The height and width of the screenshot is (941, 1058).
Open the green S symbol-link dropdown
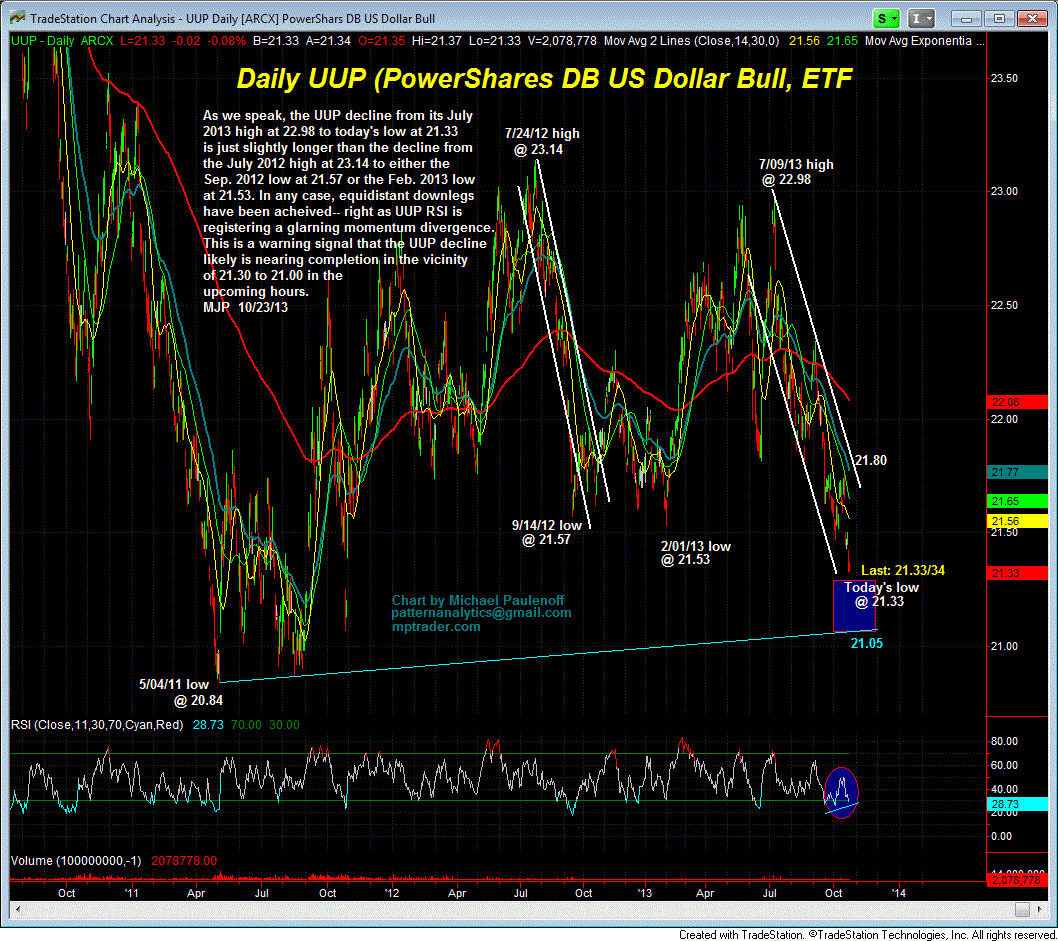(x=885, y=19)
